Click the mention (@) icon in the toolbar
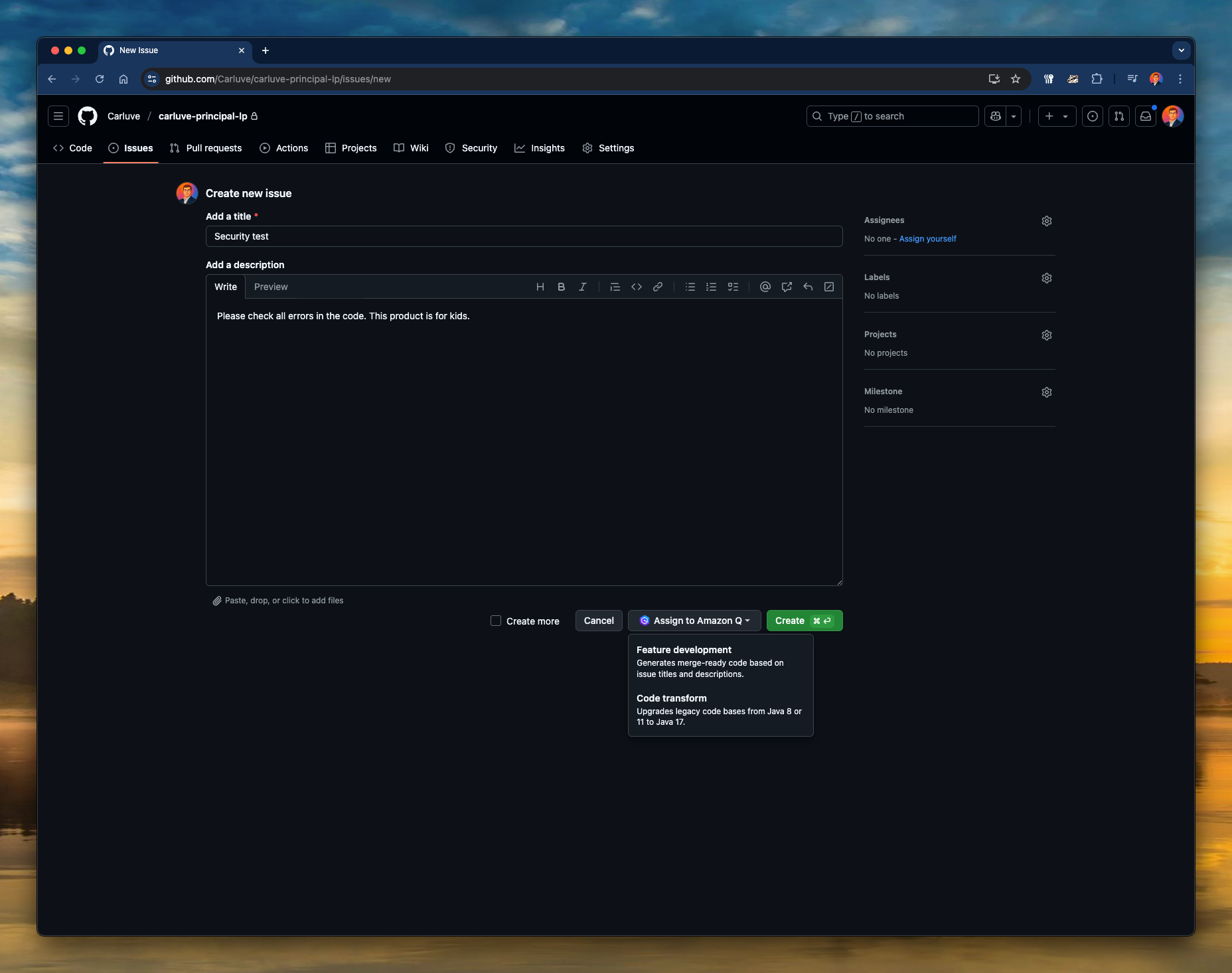Image resolution: width=1232 pixels, height=973 pixels. (765, 287)
